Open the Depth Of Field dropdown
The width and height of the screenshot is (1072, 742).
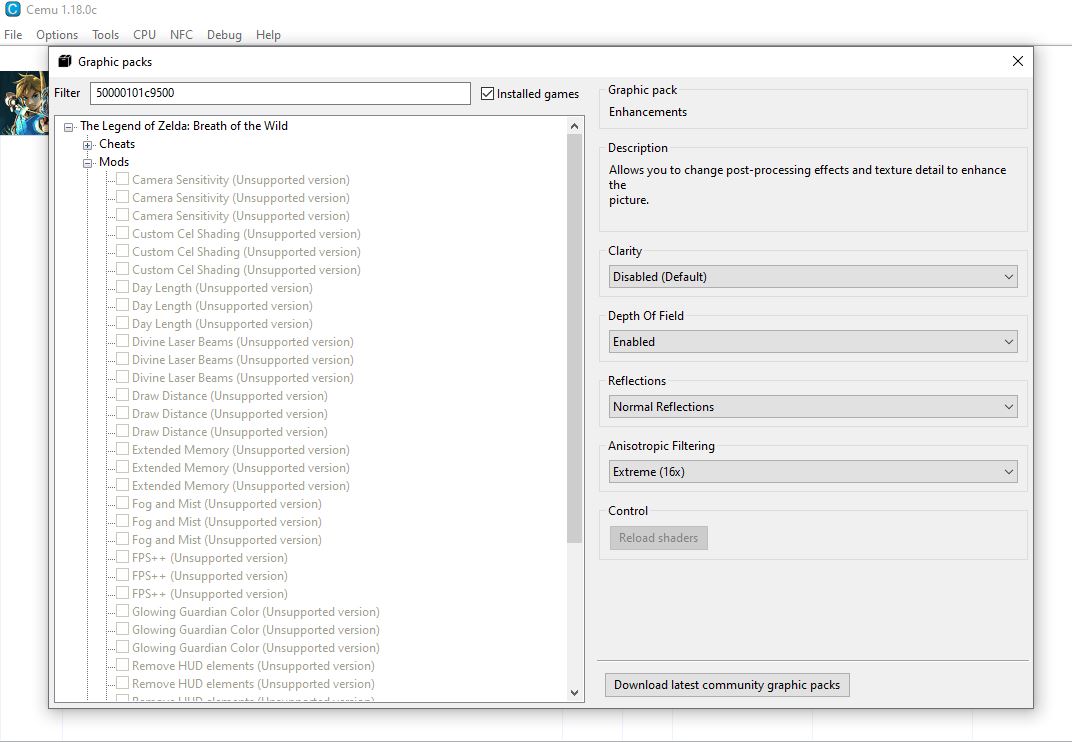(813, 342)
